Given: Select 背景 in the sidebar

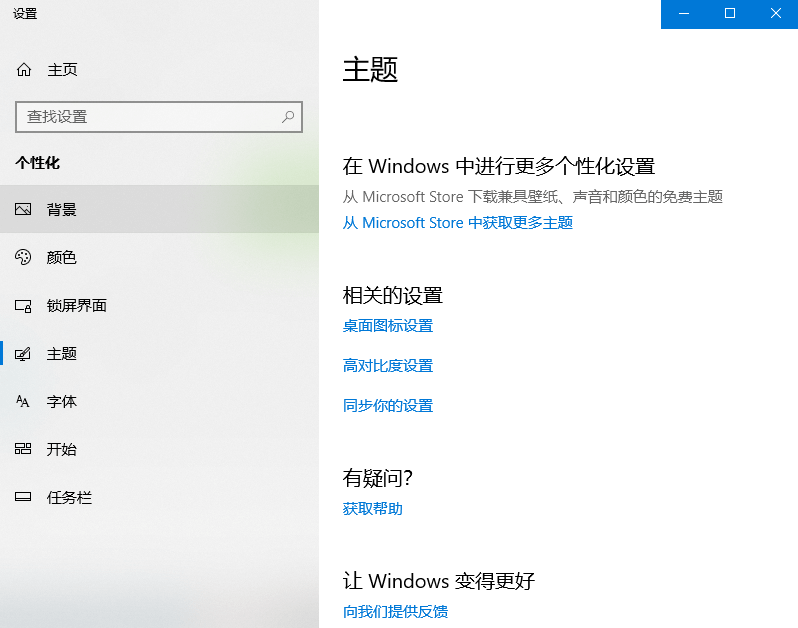Looking at the screenshot, I should pos(159,209).
